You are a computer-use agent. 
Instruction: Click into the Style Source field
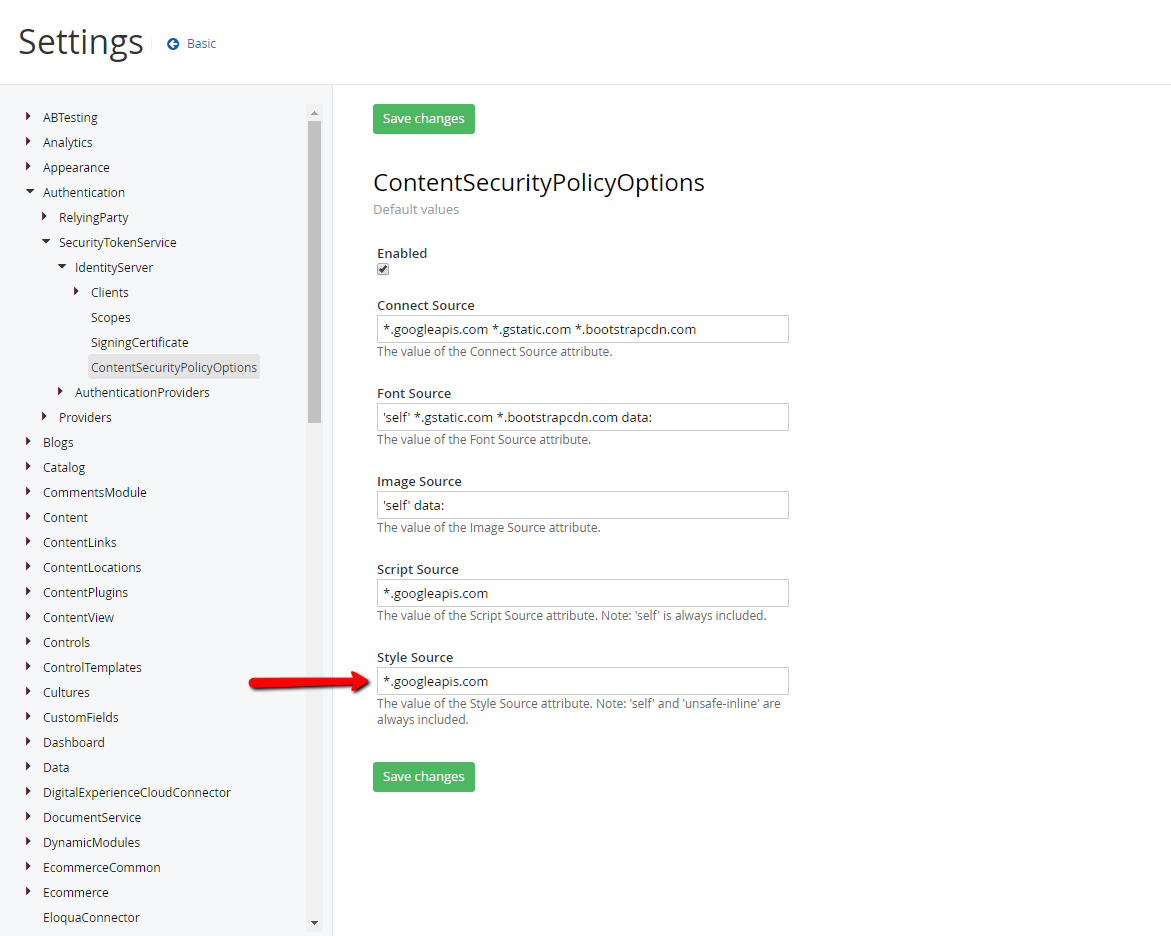pyautogui.click(x=583, y=681)
